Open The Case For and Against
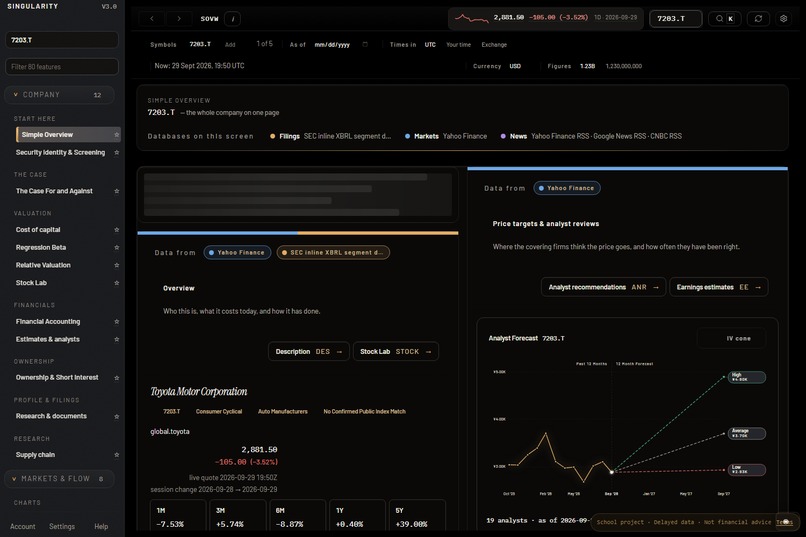806x537 pixels. tap(54, 191)
